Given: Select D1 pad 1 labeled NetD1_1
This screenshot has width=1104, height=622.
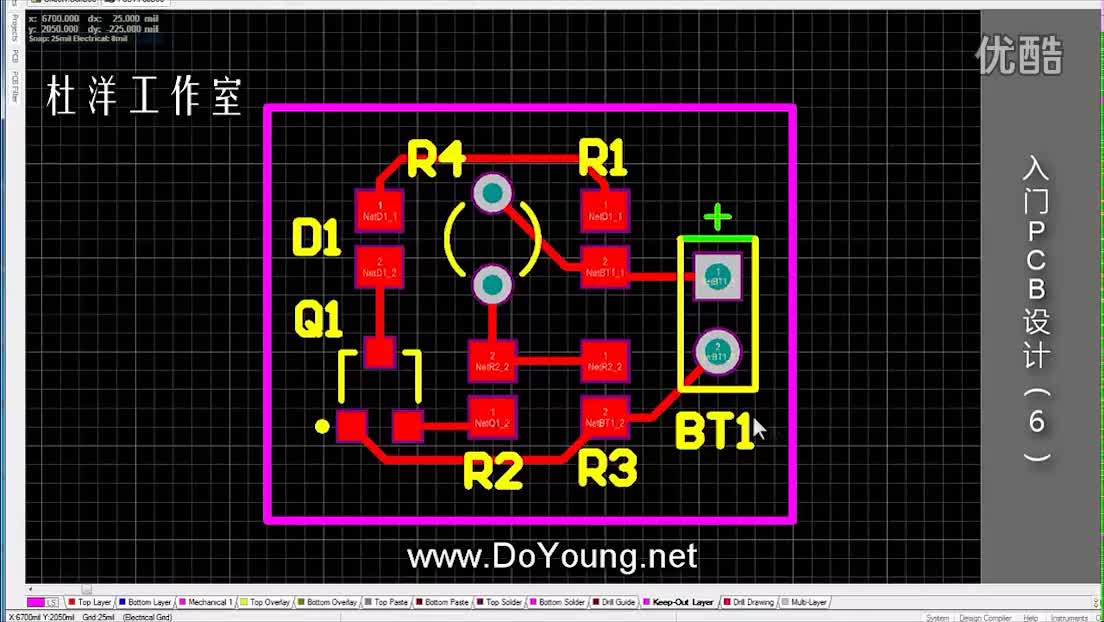Looking at the screenshot, I should (x=380, y=211).
